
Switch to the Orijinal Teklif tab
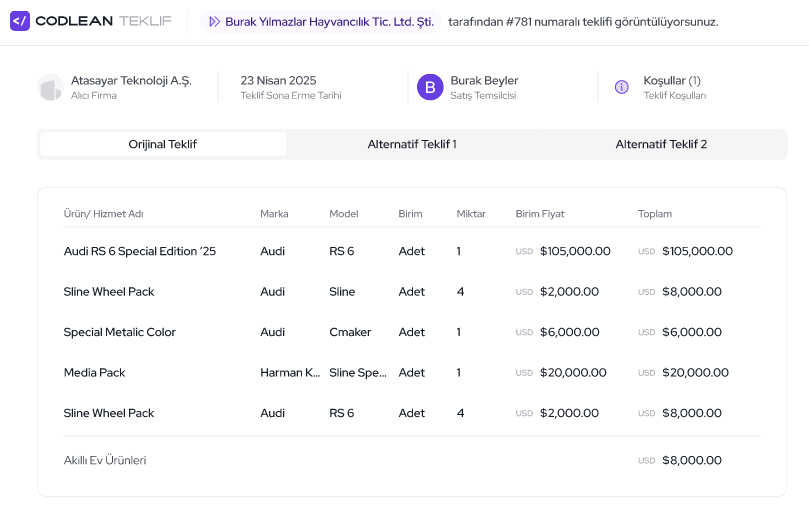tap(163, 144)
